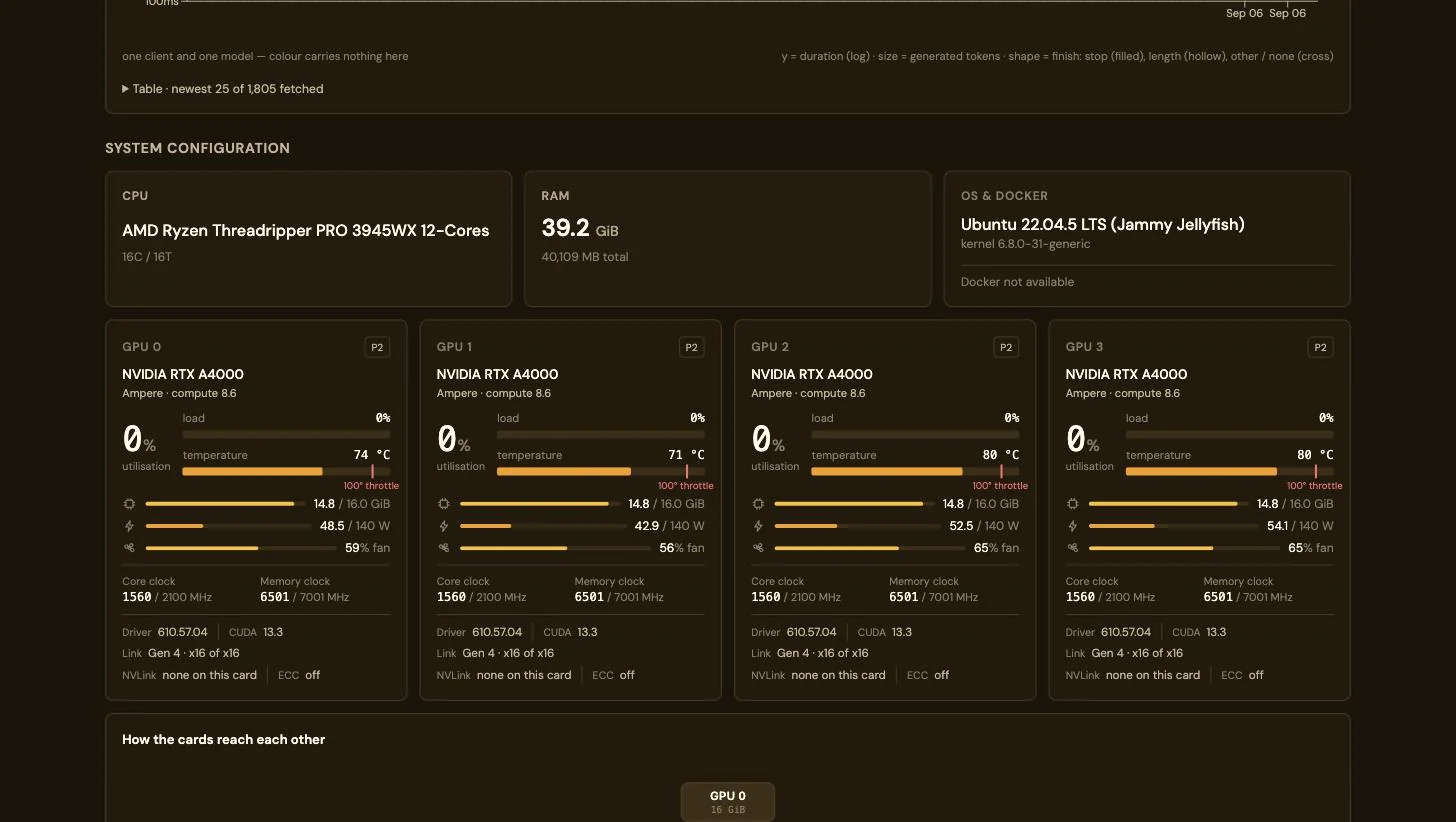Click the CUDA 13.3 value on GPU 0

click(x=273, y=632)
